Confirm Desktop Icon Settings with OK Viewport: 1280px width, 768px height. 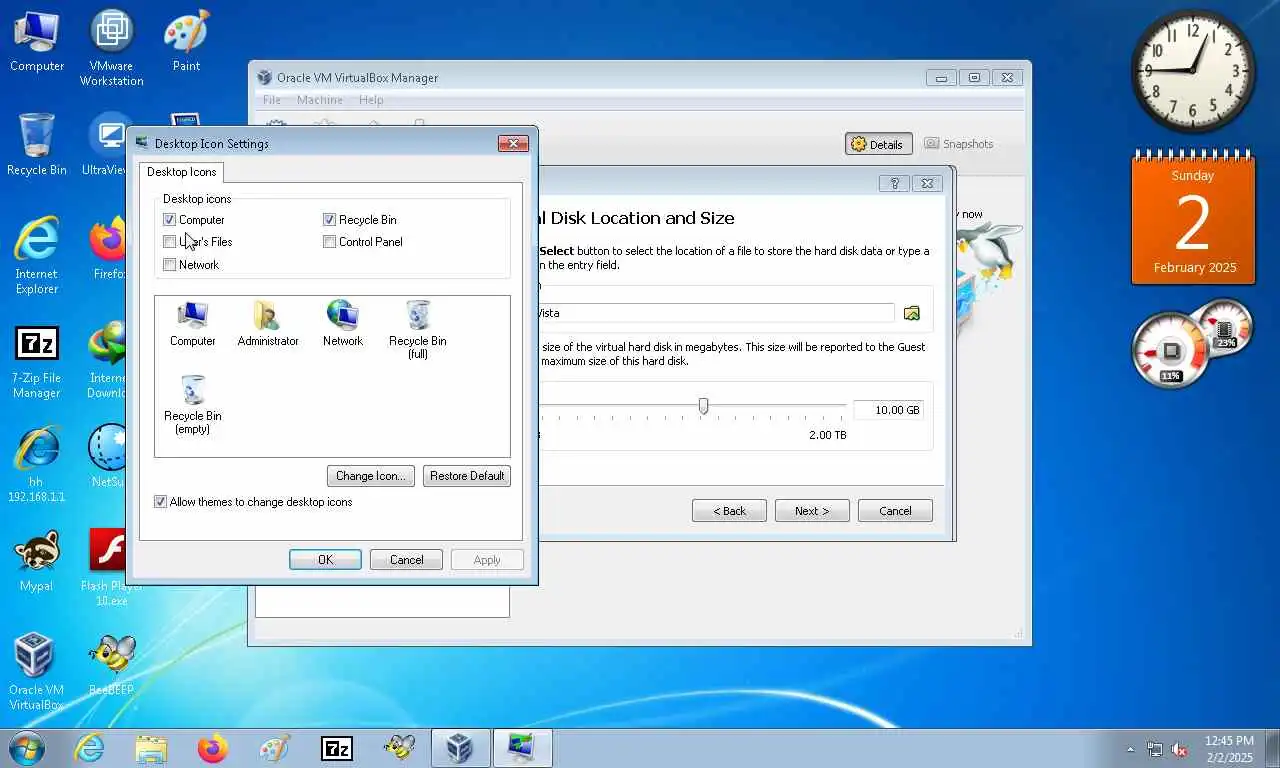click(325, 560)
